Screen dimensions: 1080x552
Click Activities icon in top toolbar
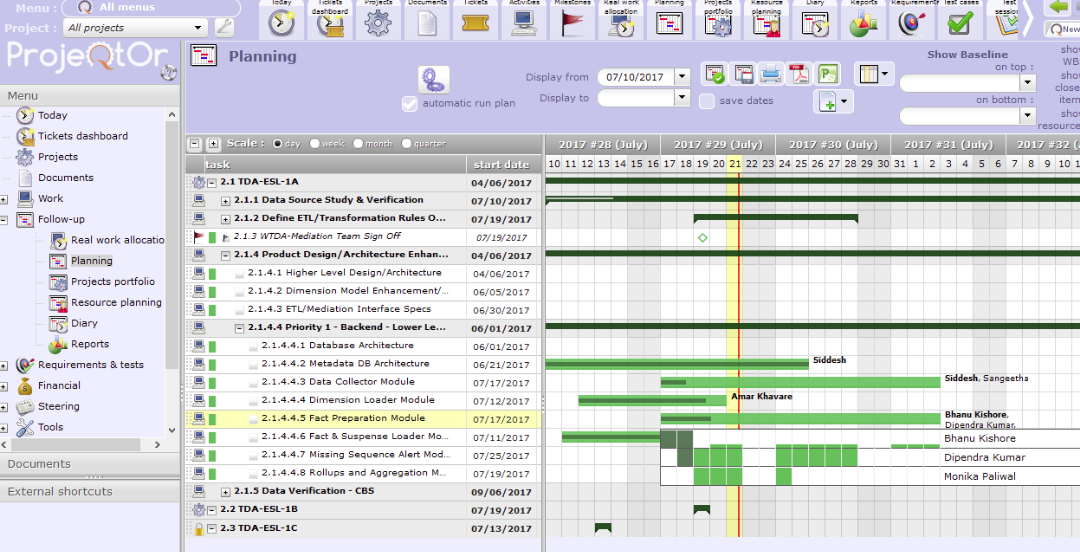pos(524,23)
